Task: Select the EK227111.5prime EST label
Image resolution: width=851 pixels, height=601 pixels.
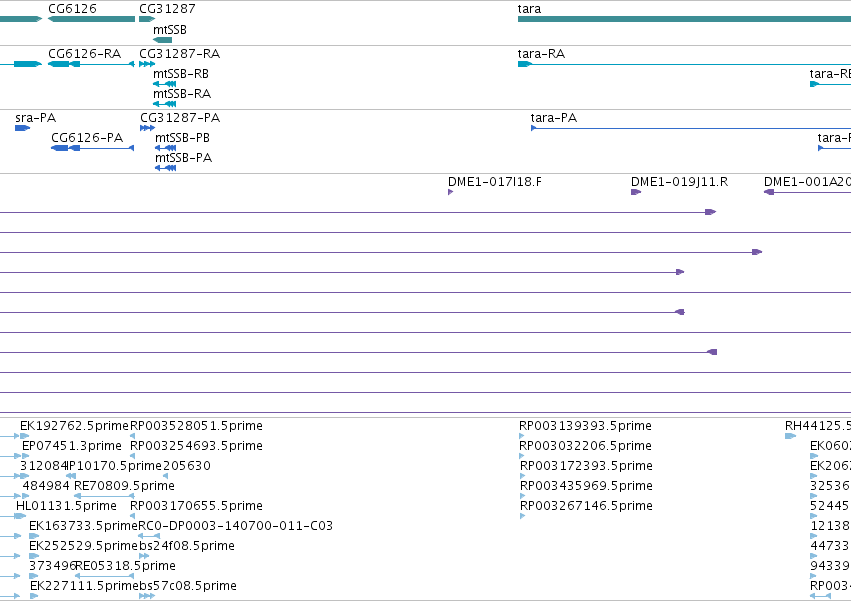Action: 84,586
